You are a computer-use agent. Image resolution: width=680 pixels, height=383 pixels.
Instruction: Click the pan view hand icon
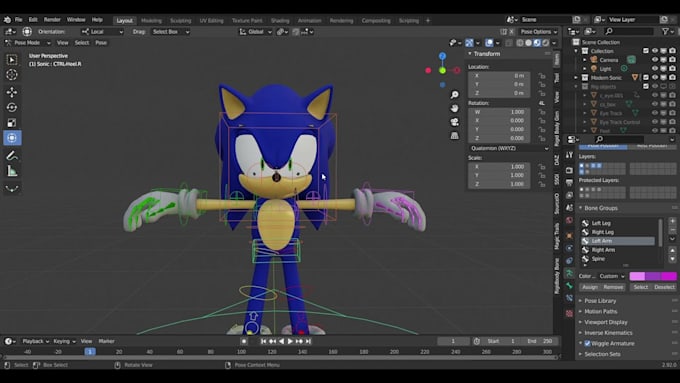pos(454,108)
